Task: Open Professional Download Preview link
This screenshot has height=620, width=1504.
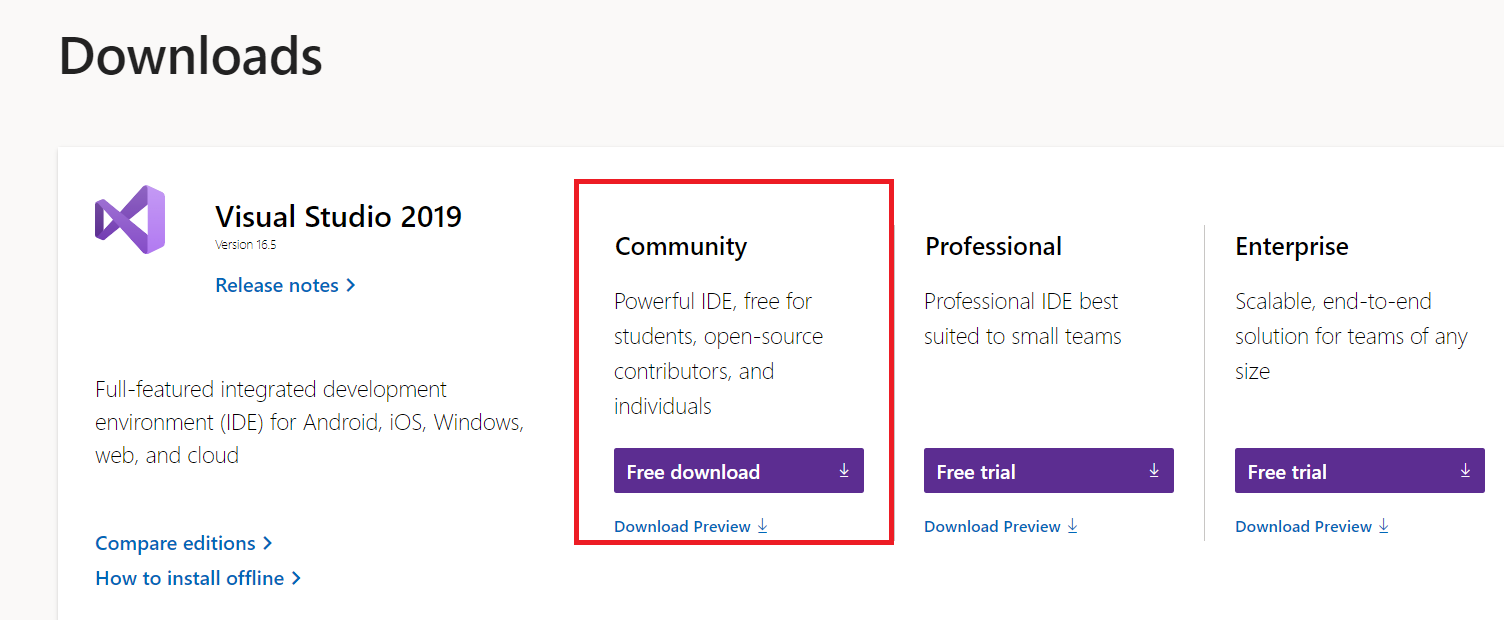Action: [992, 526]
